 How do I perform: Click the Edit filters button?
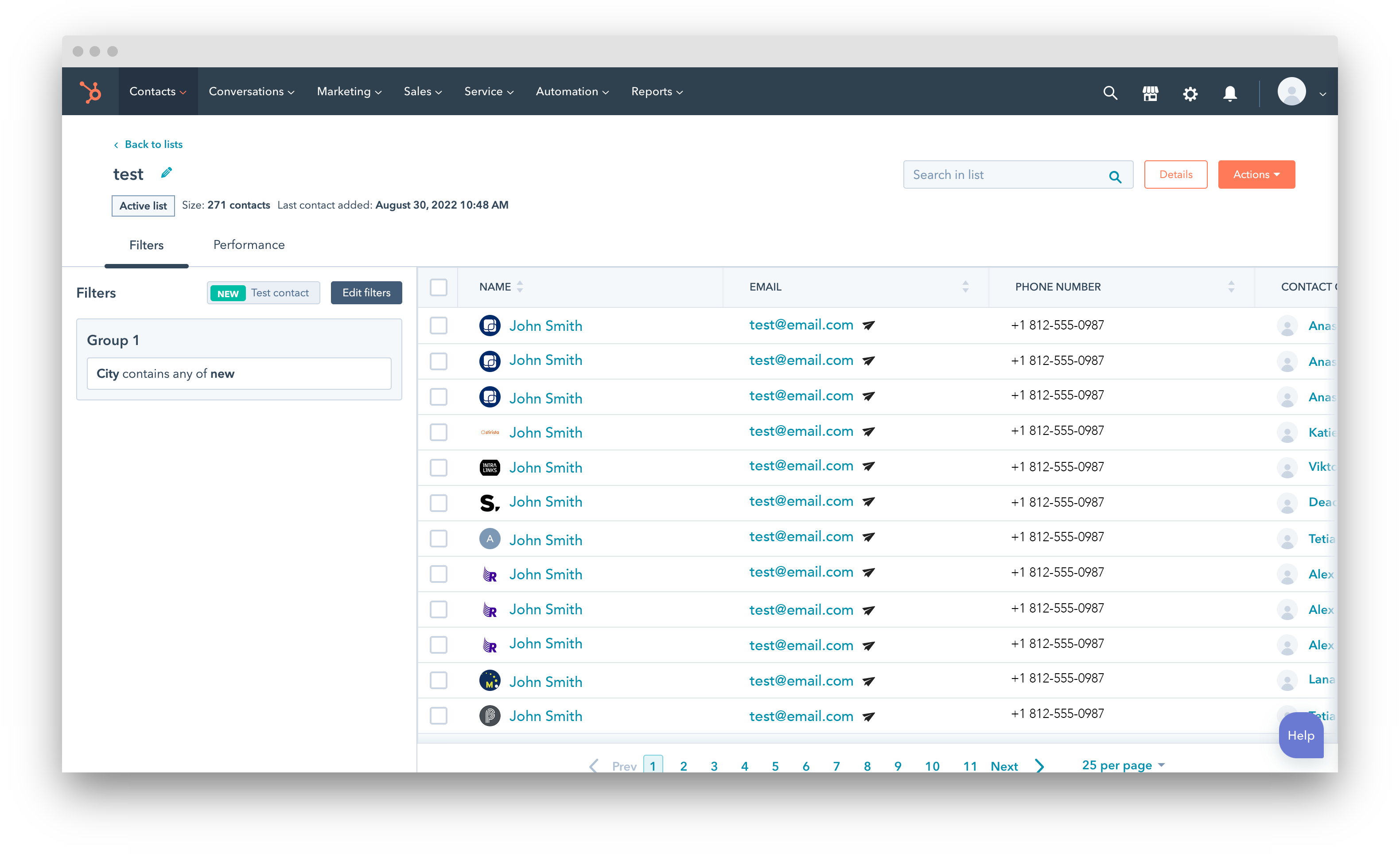(366, 293)
